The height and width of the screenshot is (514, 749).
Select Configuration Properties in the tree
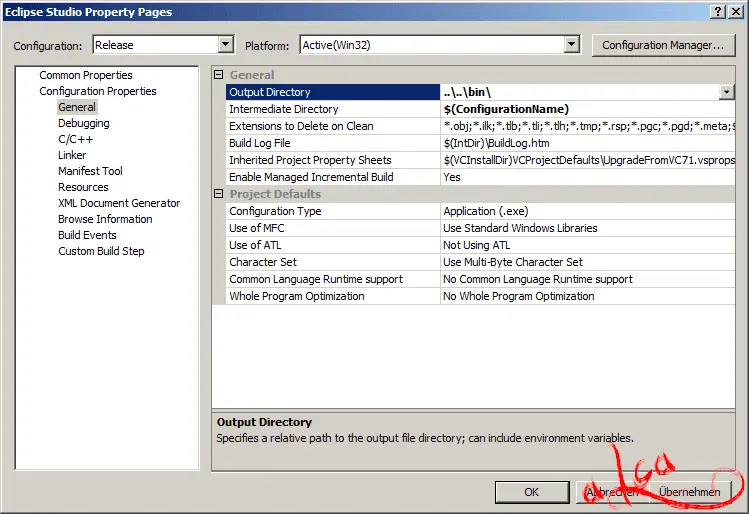point(97,91)
